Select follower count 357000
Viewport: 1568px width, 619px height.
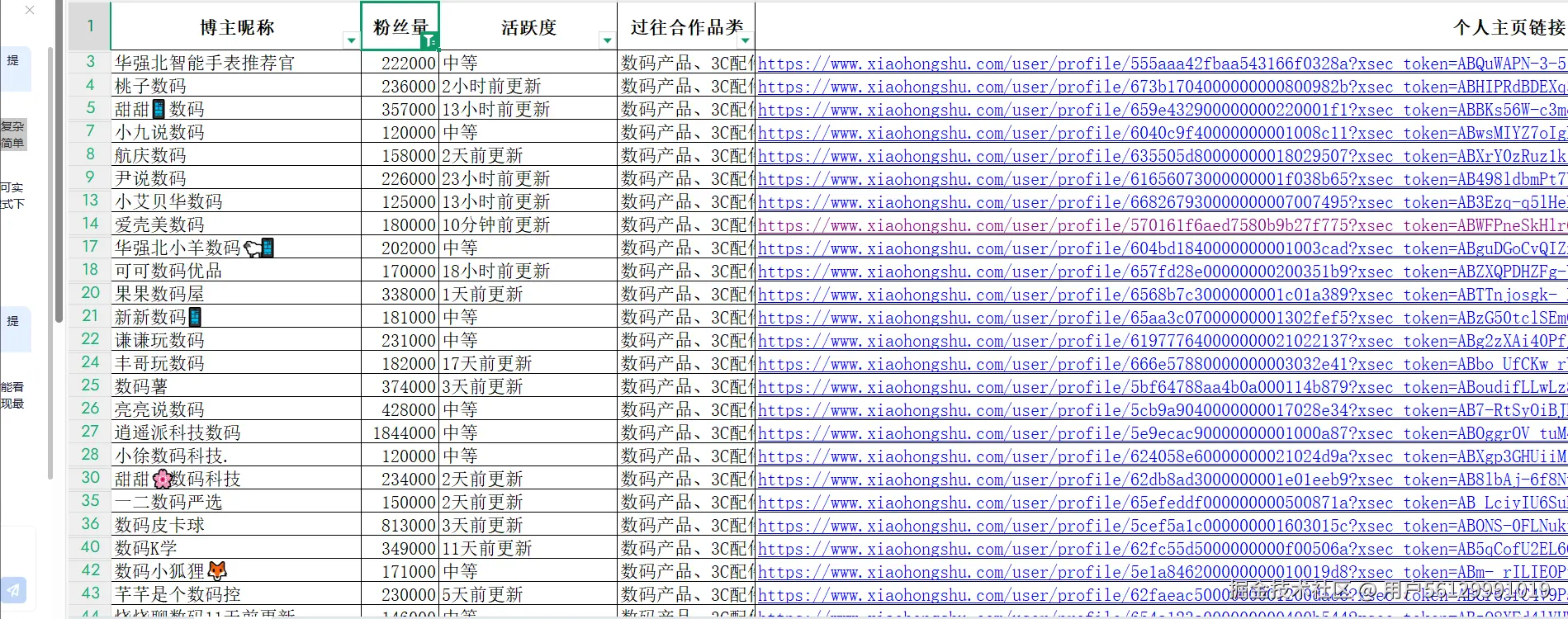click(x=400, y=109)
